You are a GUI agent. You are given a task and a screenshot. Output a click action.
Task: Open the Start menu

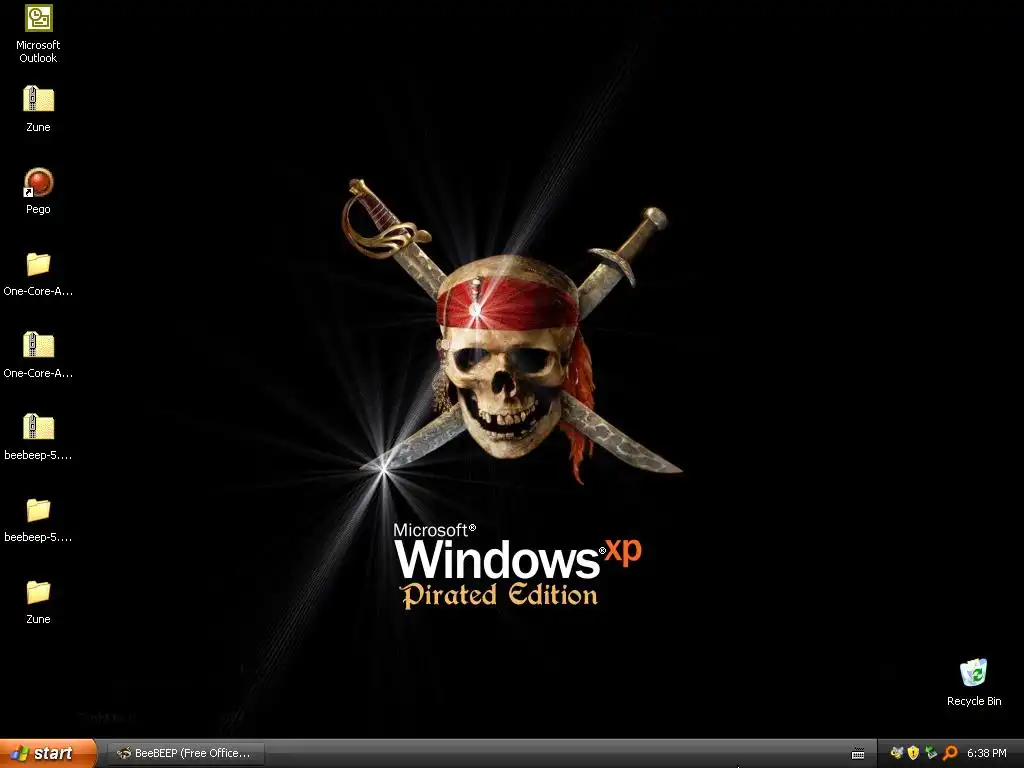click(48, 753)
